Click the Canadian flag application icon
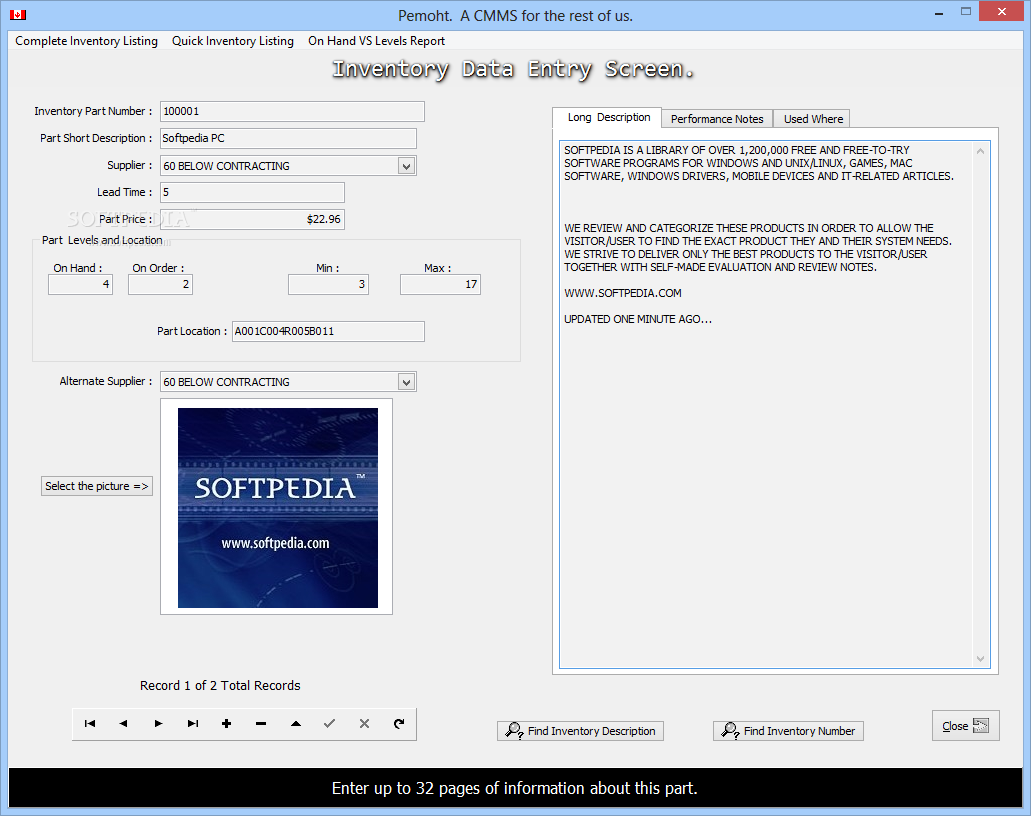Viewport: 1031px width, 816px height. [x=18, y=14]
